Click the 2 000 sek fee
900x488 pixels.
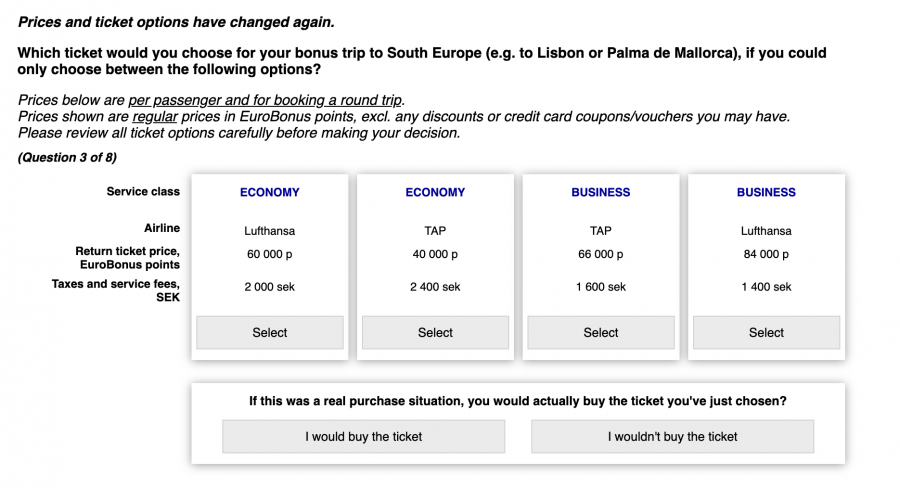click(269, 287)
